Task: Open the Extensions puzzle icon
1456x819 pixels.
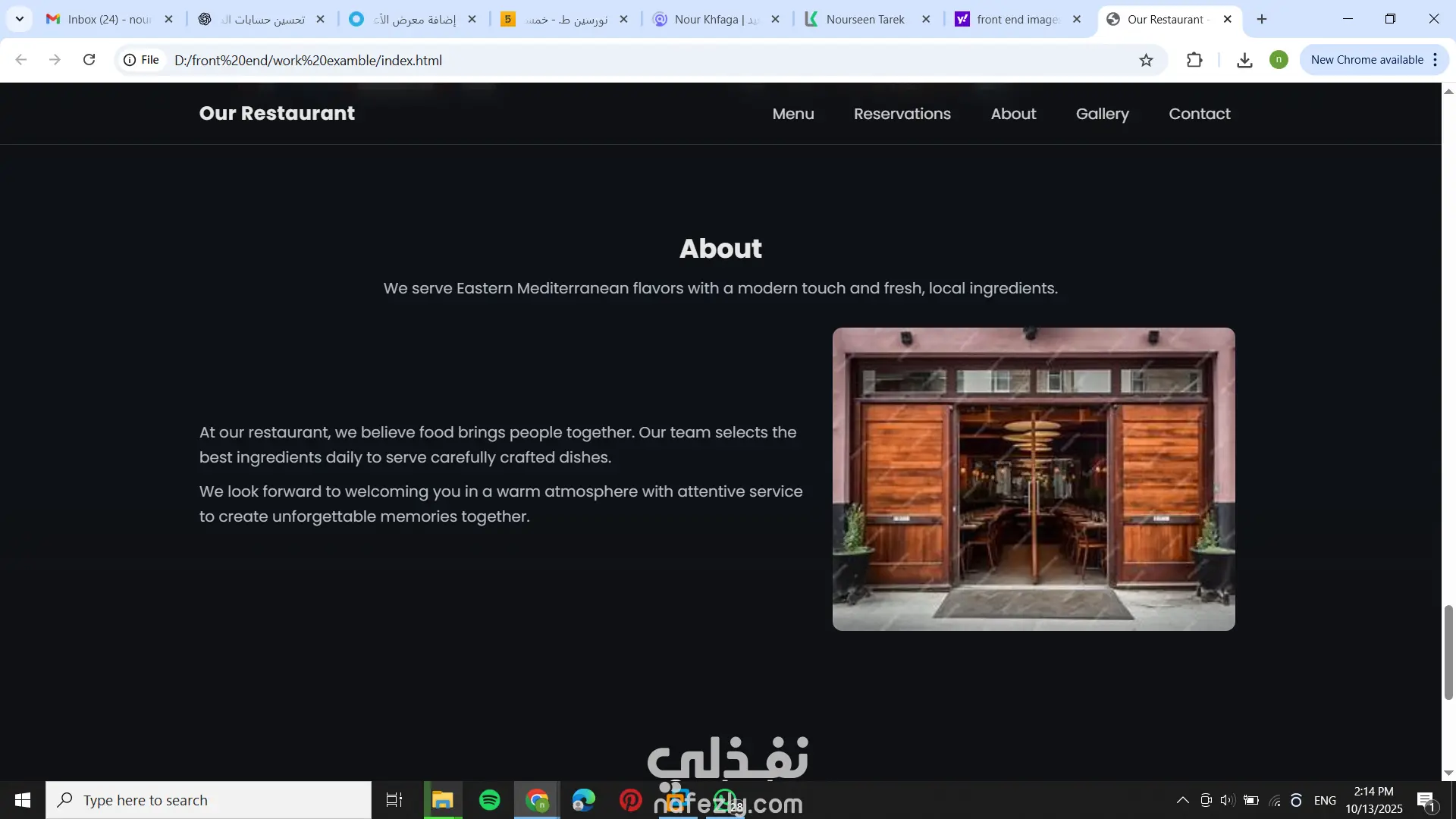Action: coord(1194,60)
